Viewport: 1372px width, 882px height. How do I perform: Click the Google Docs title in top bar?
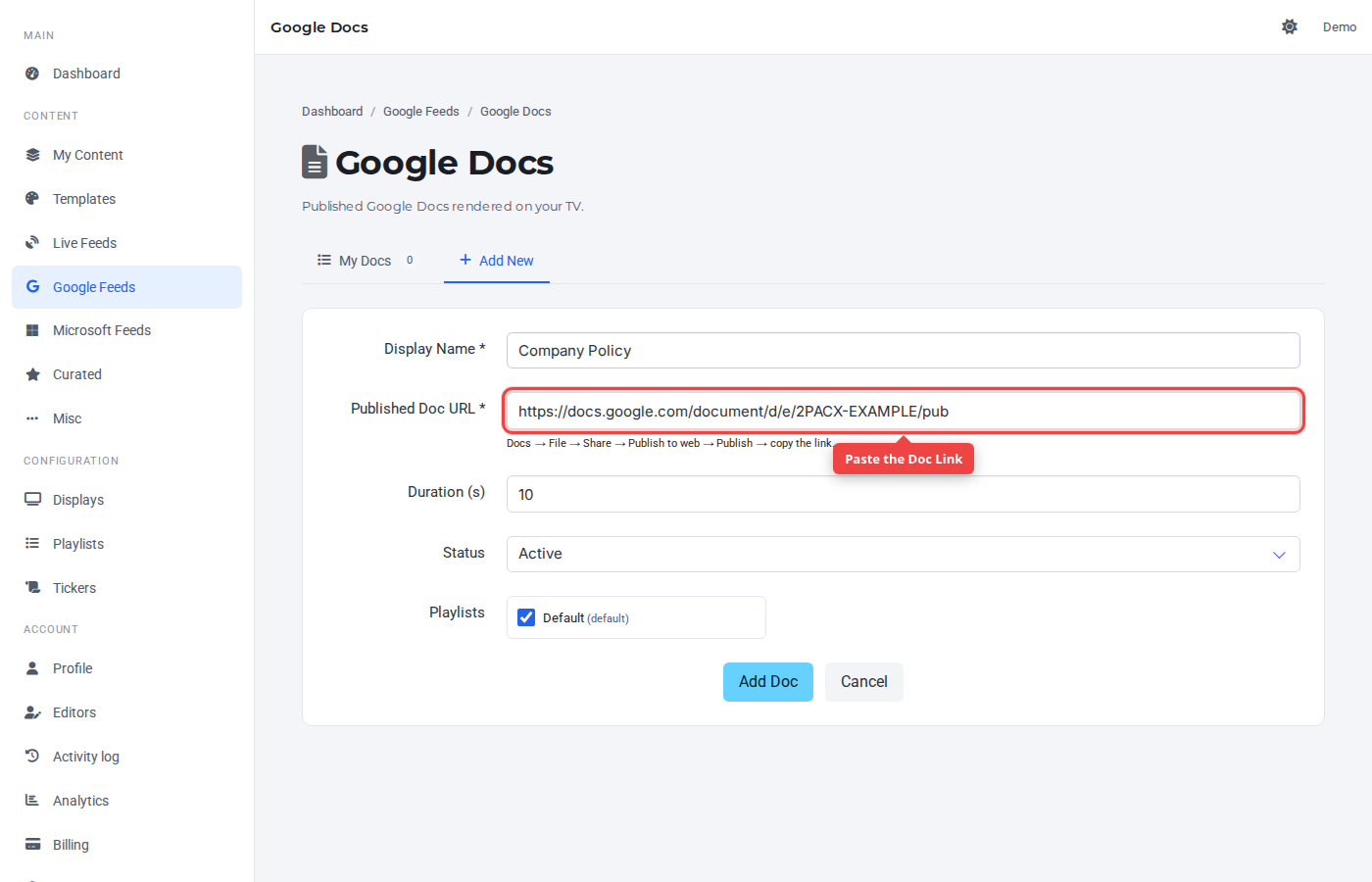pyautogui.click(x=319, y=27)
